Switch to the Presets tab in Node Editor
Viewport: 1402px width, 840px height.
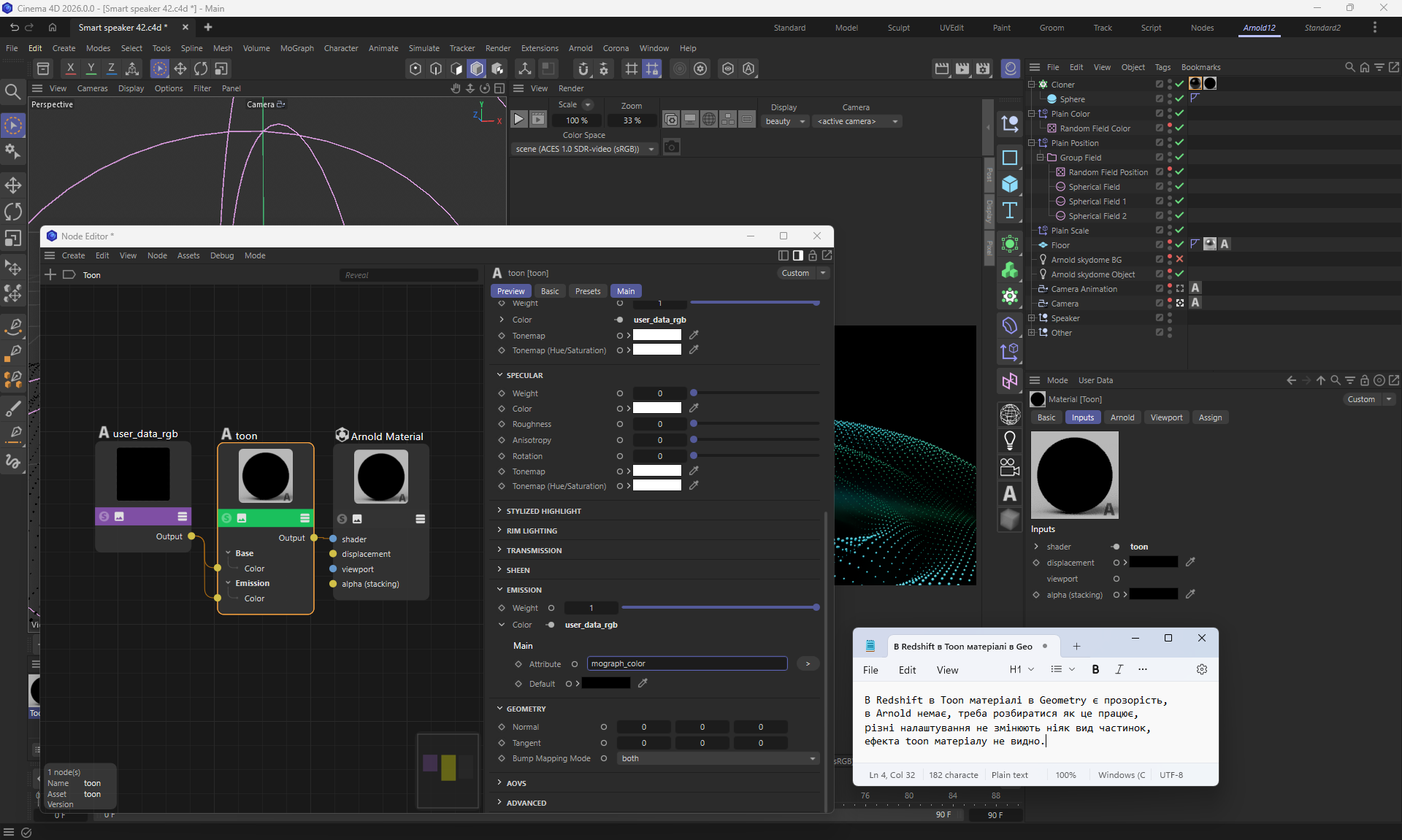(x=587, y=291)
